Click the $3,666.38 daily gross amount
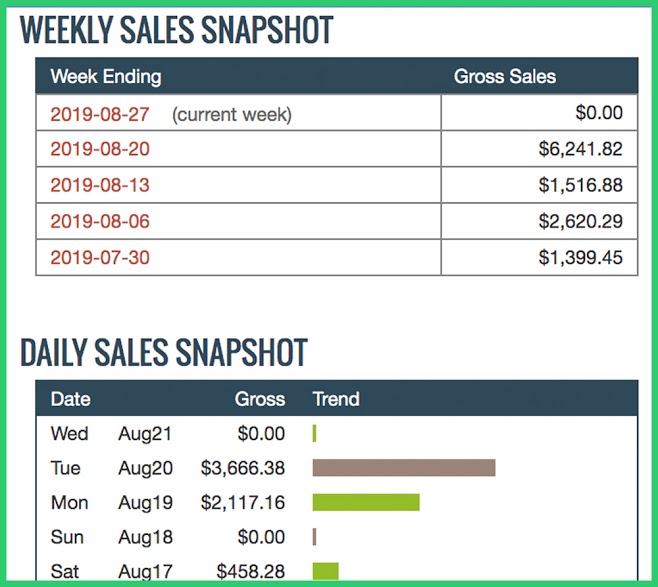 click(x=242, y=468)
